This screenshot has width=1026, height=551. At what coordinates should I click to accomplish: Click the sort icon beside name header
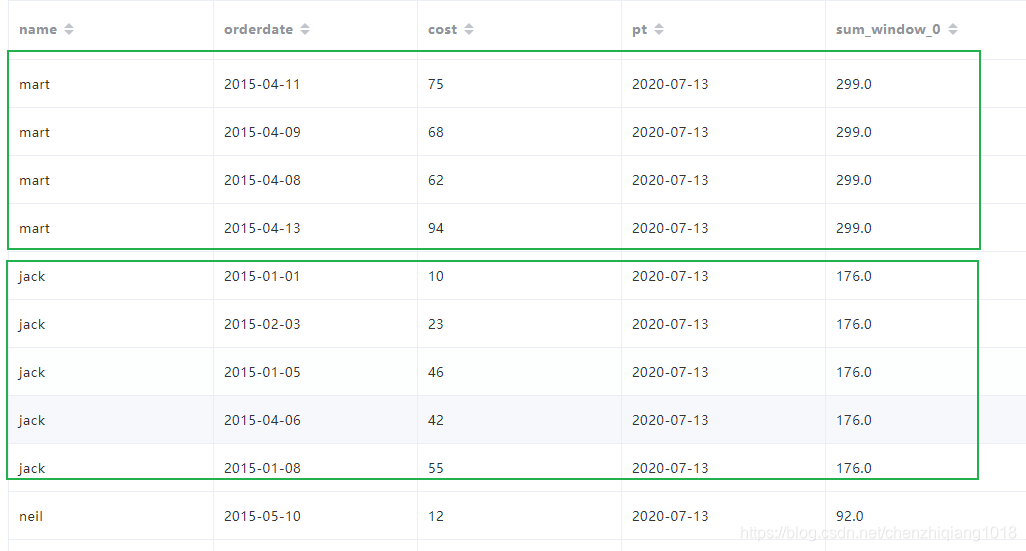point(69,30)
